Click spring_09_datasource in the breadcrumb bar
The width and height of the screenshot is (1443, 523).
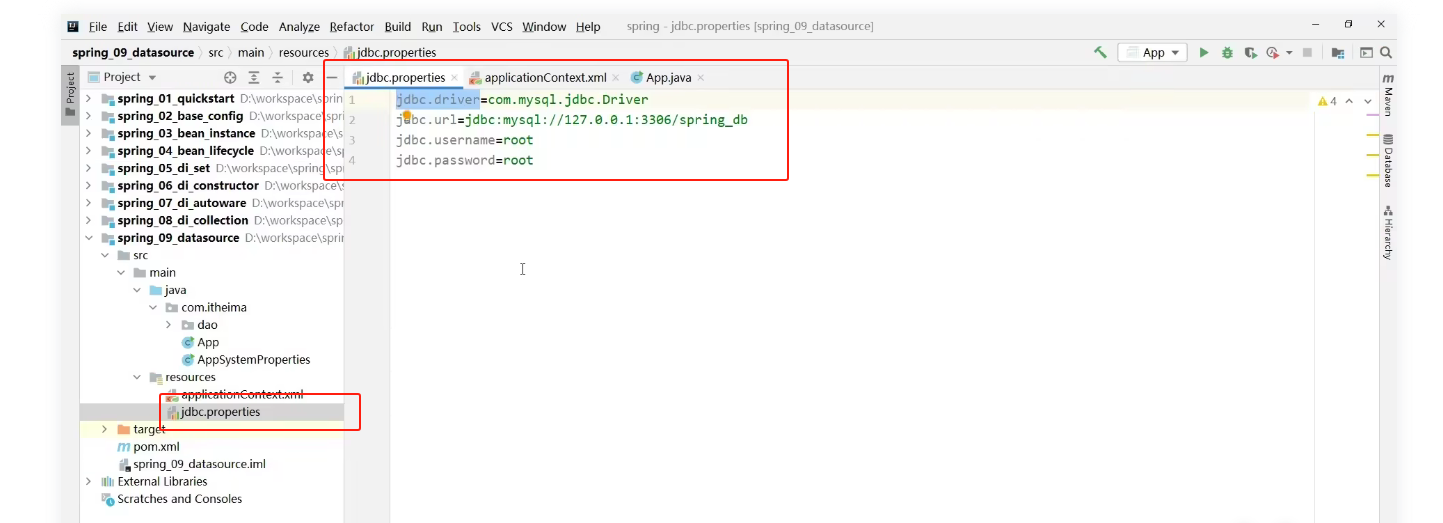click(133, 52)
